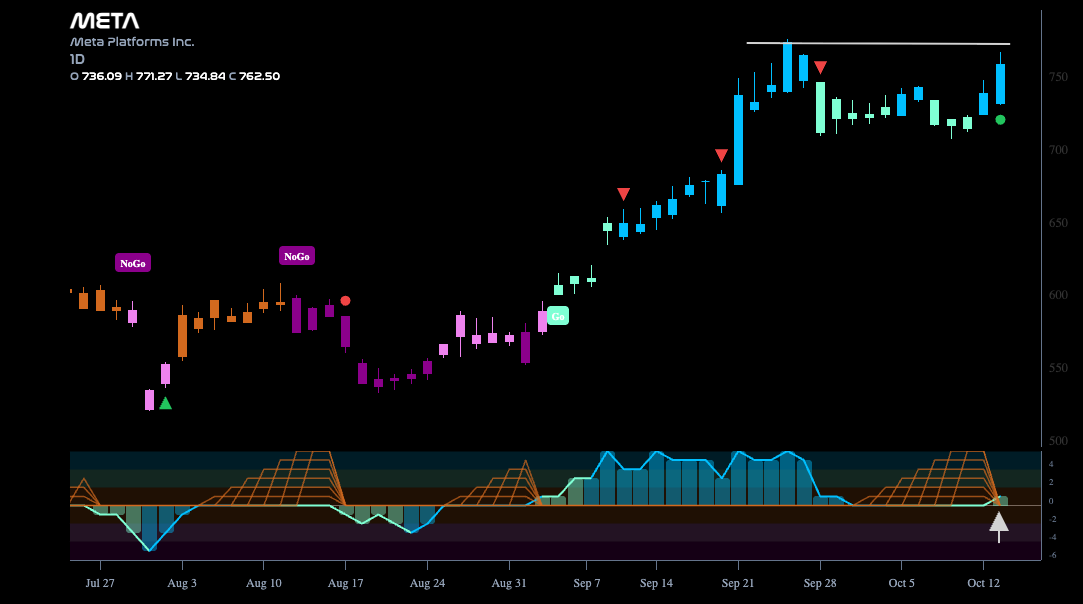The width and height of the screenshot is (1083, 604).
Task: Select the Meta Platforms Inc. company name
Action: (132, 42)
